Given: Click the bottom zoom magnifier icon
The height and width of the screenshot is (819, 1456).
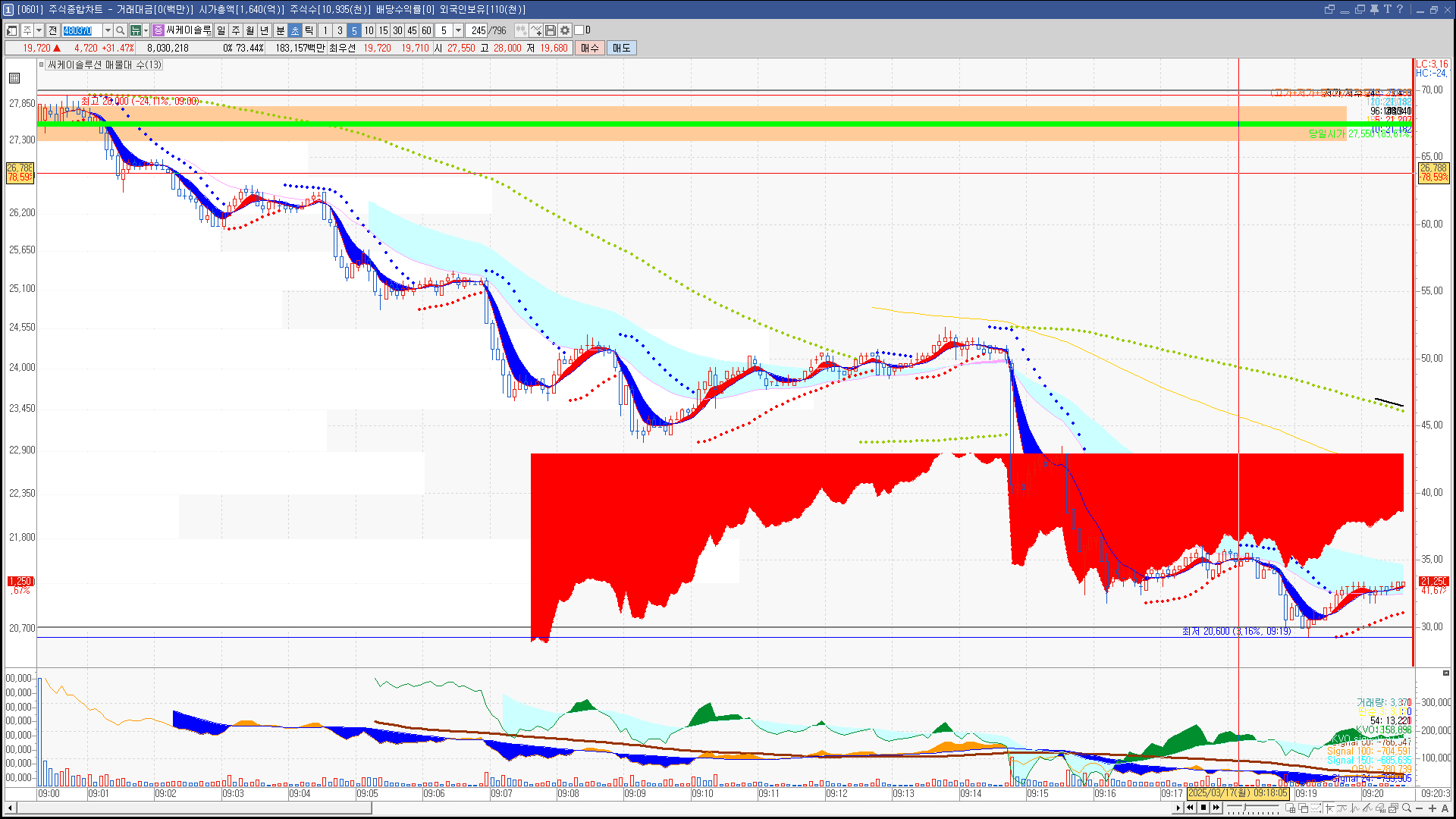Looking at the screenshot, I should click(1407, 808).
